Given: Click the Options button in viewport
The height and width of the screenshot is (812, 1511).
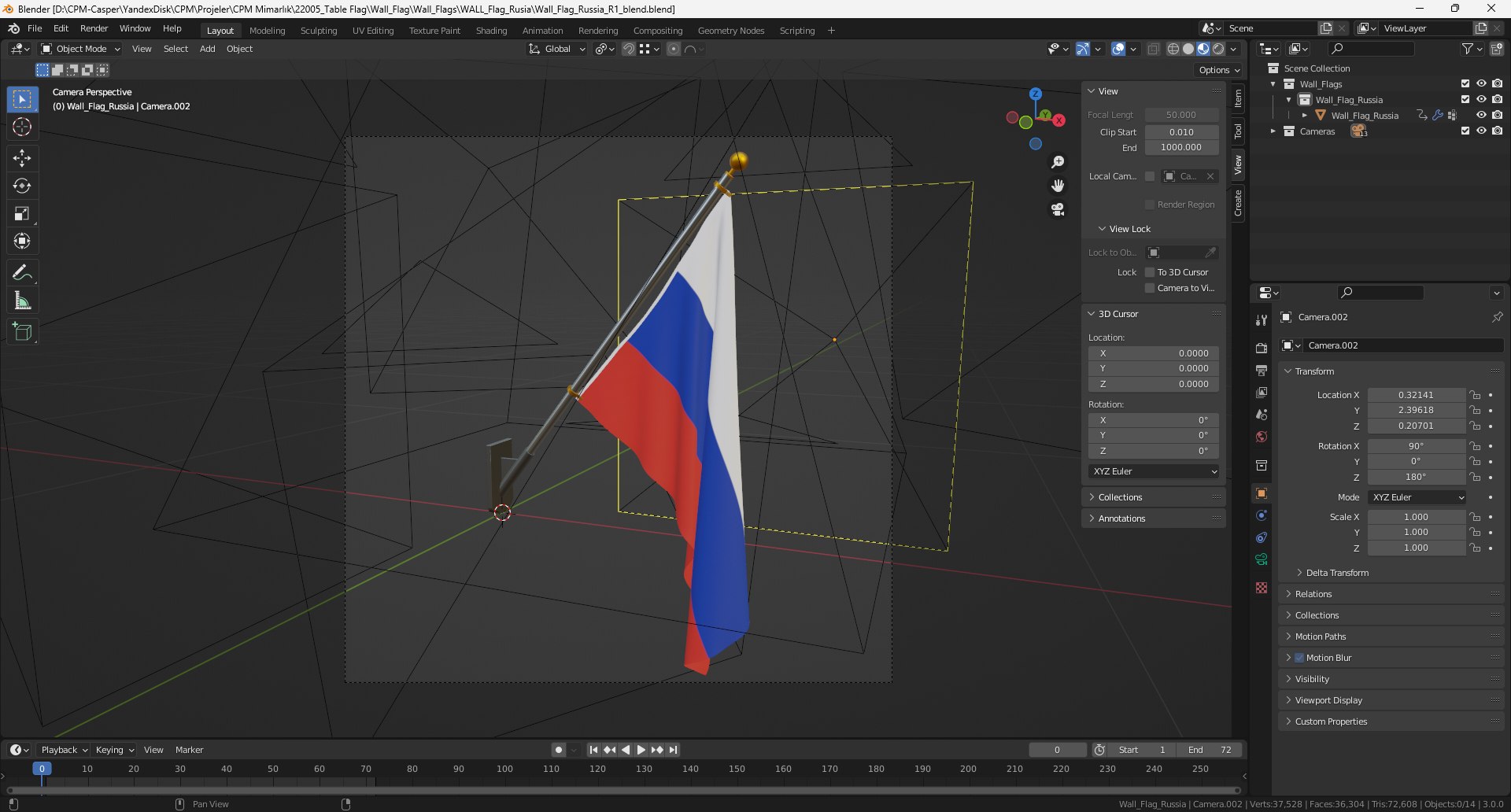Looking at the screenshot, I should click(1219, 70).
